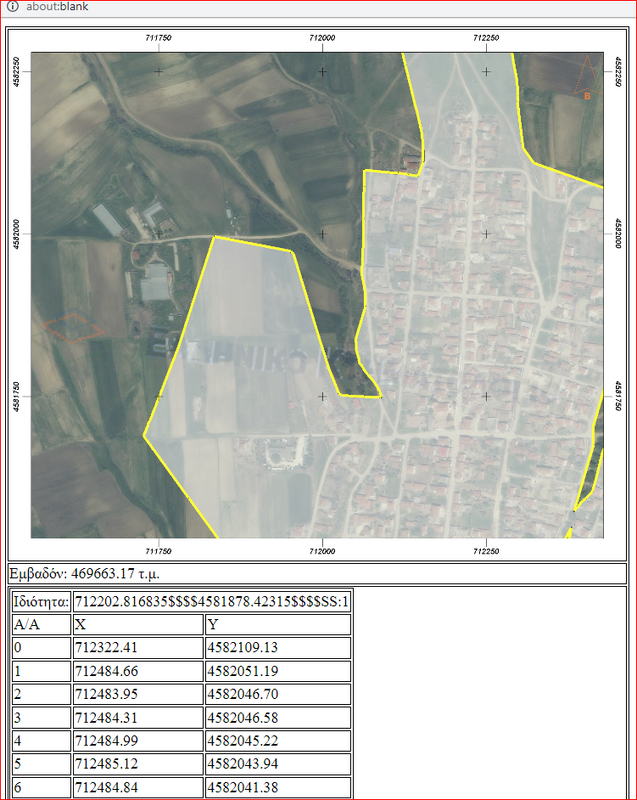Click the 711750 label on top axis
Screen dimensions: 637x800
point(158,38)
